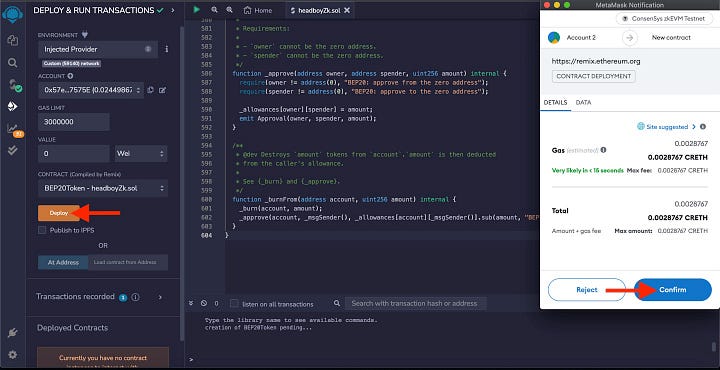Open the analysis chart sidebar icon

coord(14,129)
